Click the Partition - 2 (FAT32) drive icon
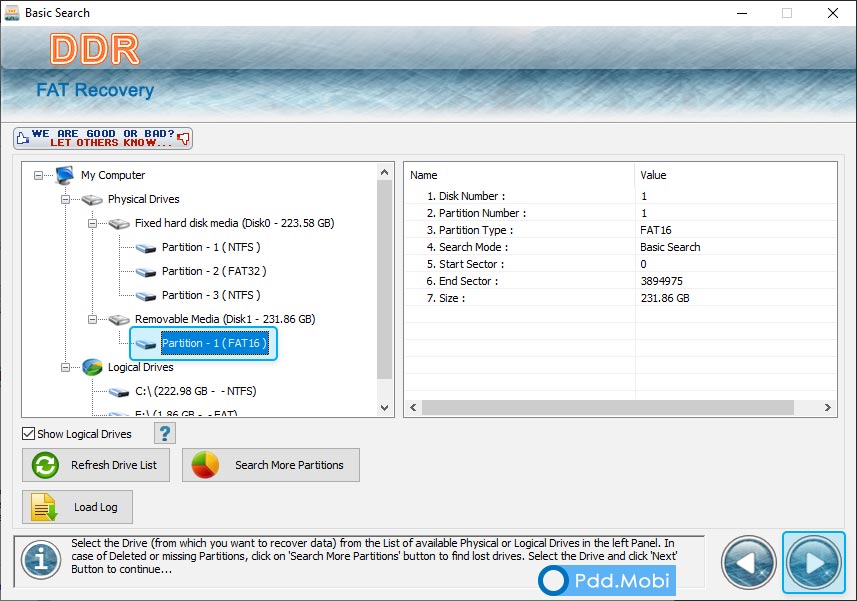 point(145,272)
